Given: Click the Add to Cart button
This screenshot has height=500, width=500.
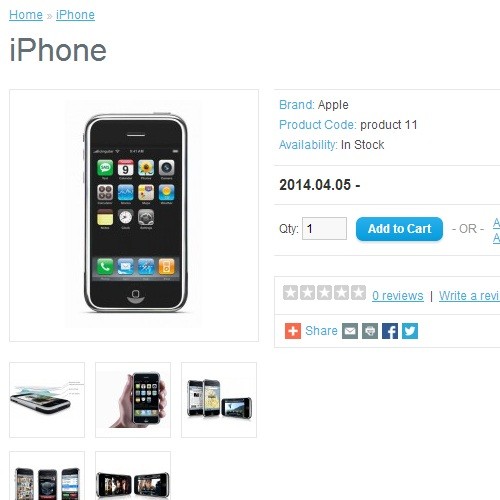Looking at the screenshot, I should click(x=399, y=229).
